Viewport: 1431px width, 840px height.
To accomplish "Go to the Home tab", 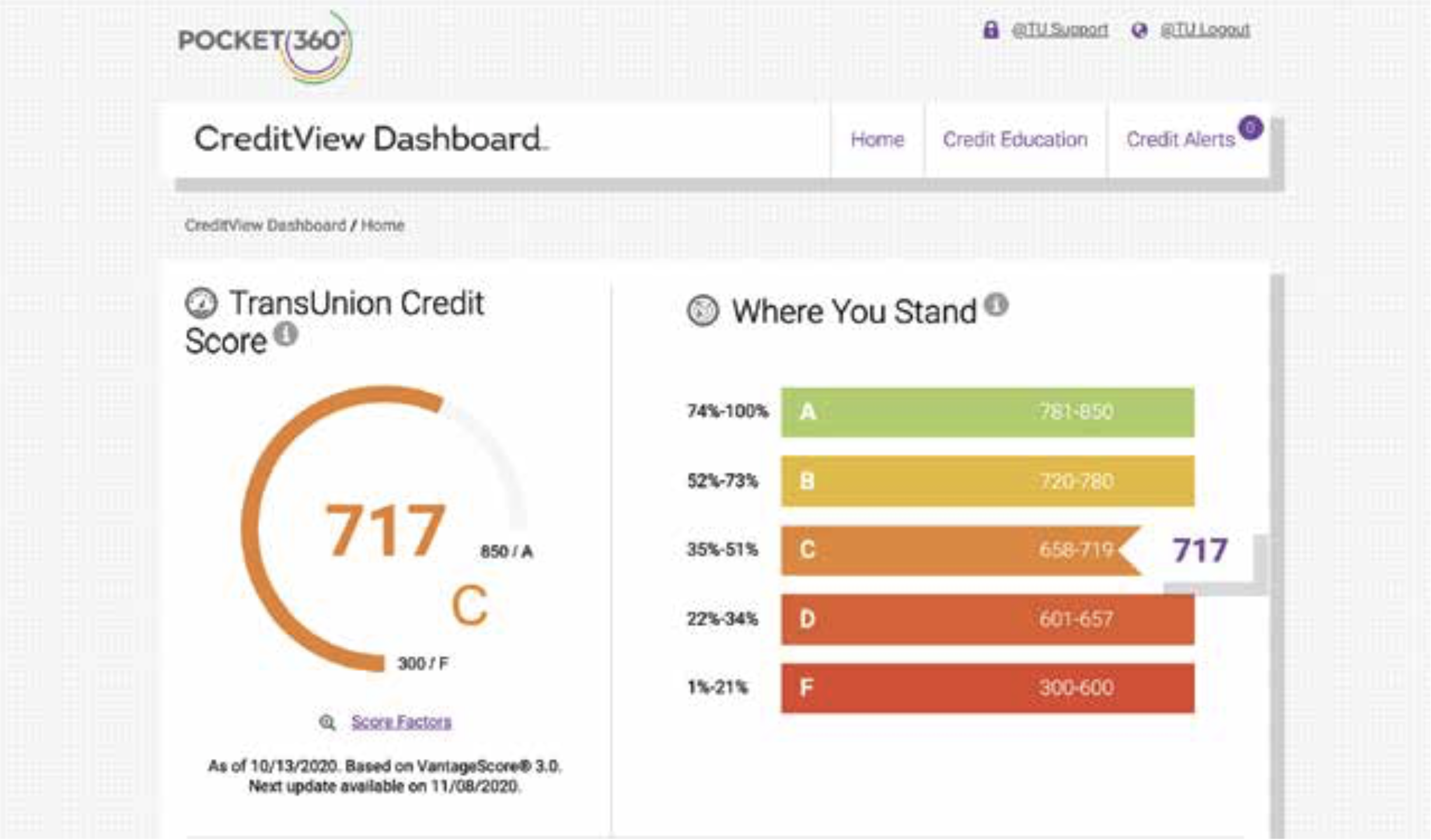I will (x=877, y=139).
